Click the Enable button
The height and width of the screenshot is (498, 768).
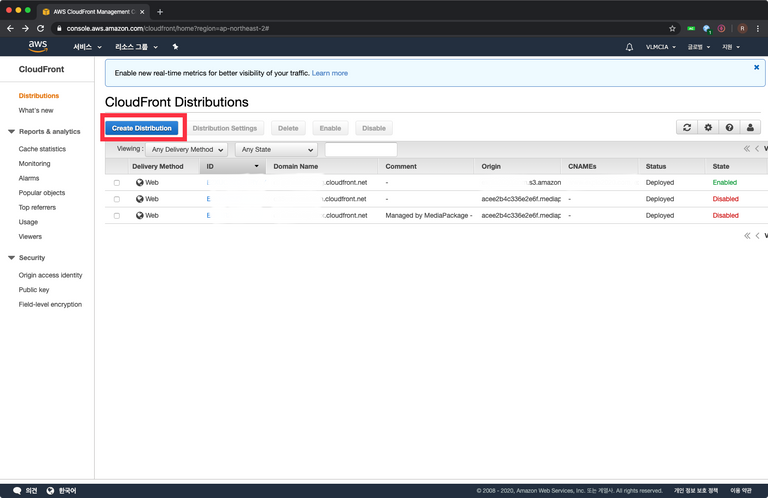click(x=330, y=128)
